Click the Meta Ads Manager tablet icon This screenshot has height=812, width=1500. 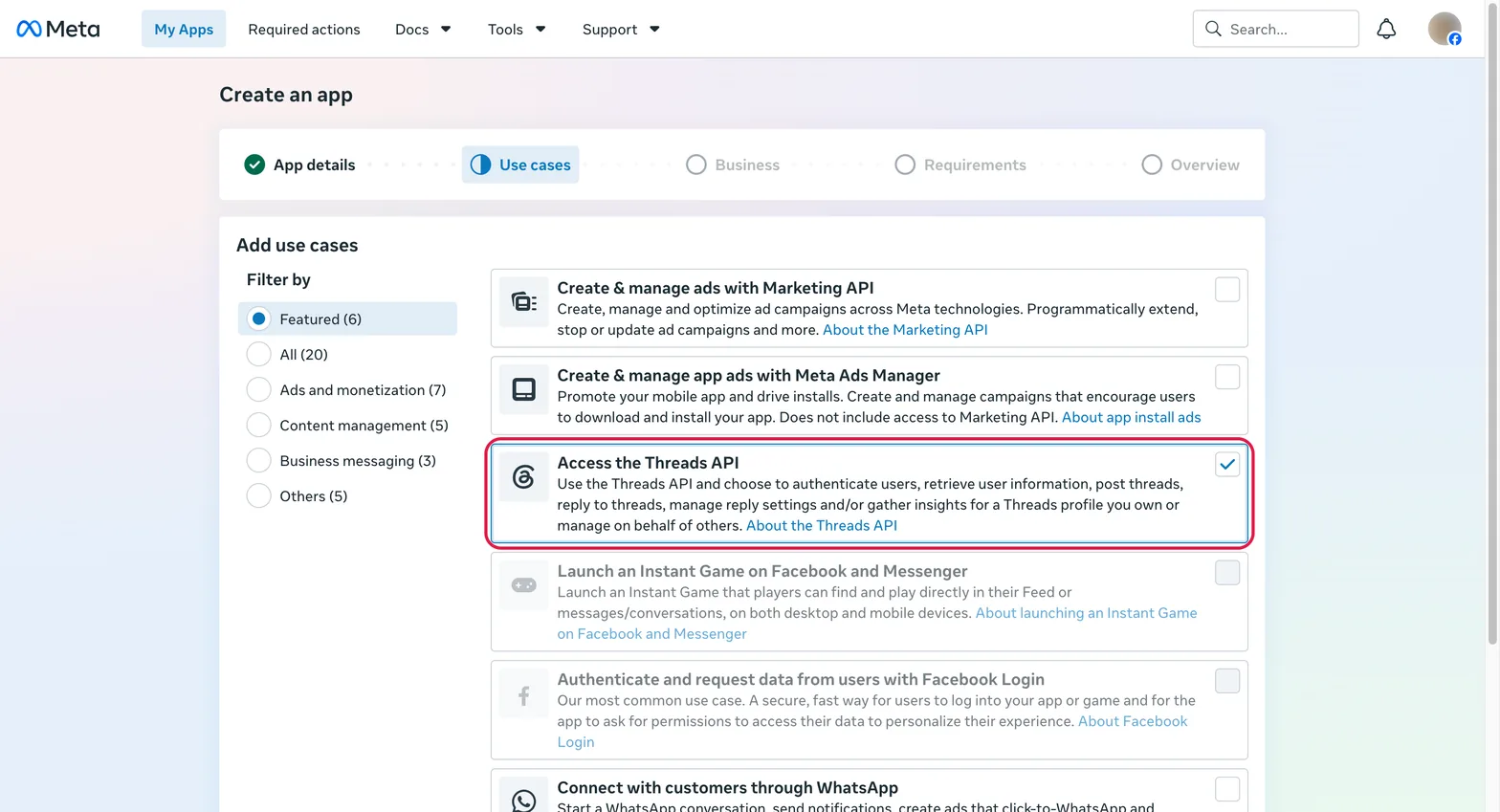(523, 389)
